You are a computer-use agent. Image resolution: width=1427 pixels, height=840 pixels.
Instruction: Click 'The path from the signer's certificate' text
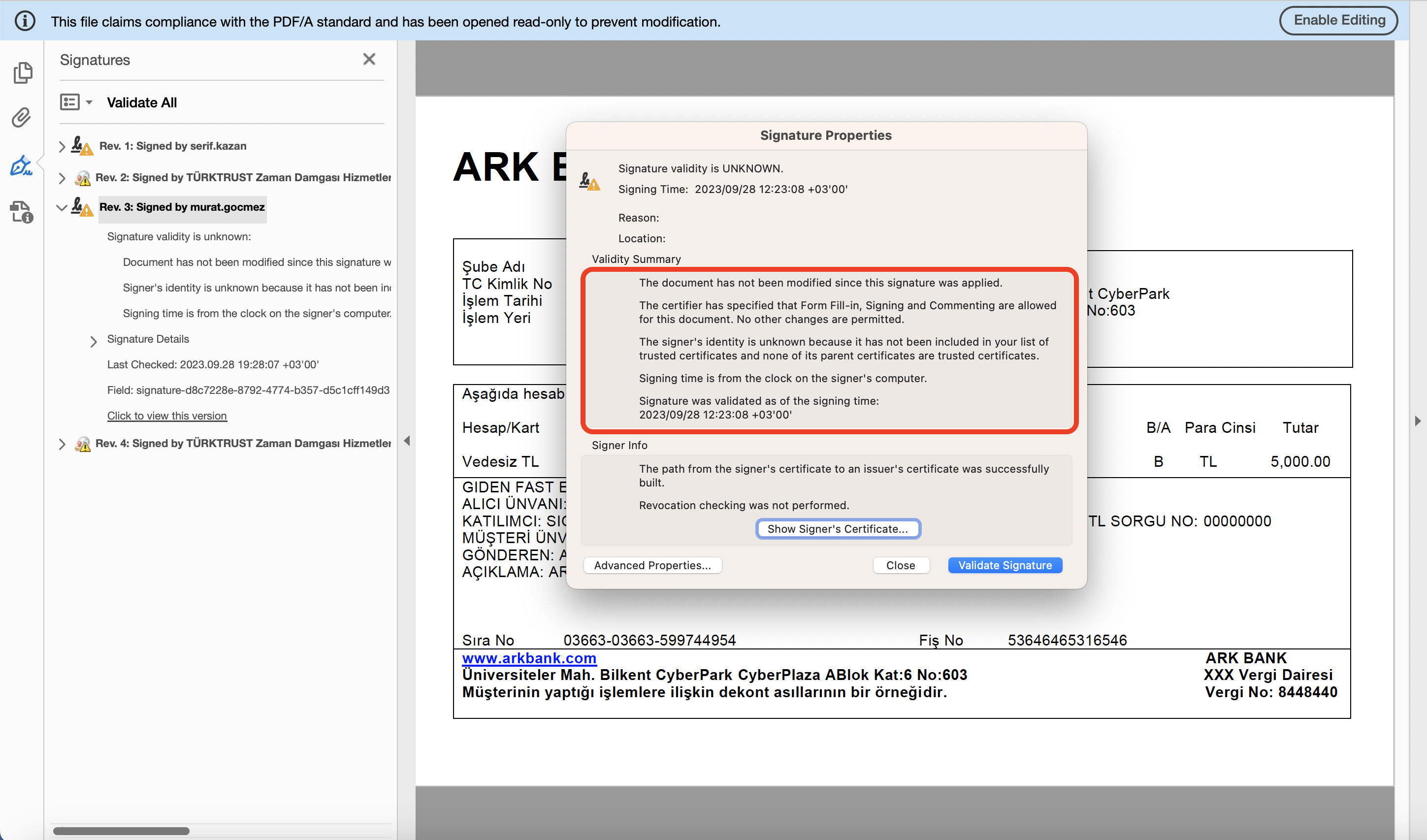point(844,476)
